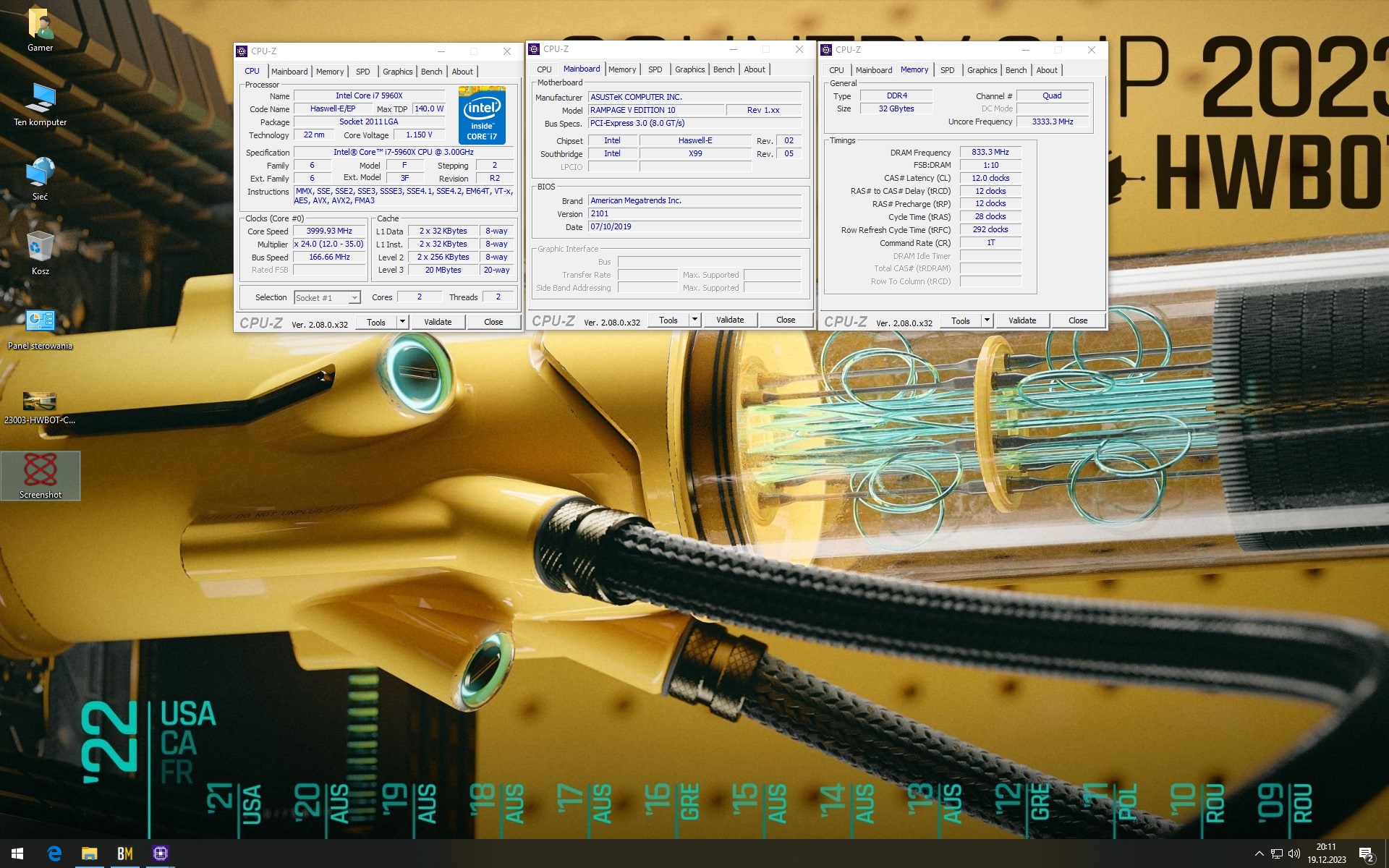
Task: Click Tools button in right CPU-Z window
Action: (x=961, y=321)
